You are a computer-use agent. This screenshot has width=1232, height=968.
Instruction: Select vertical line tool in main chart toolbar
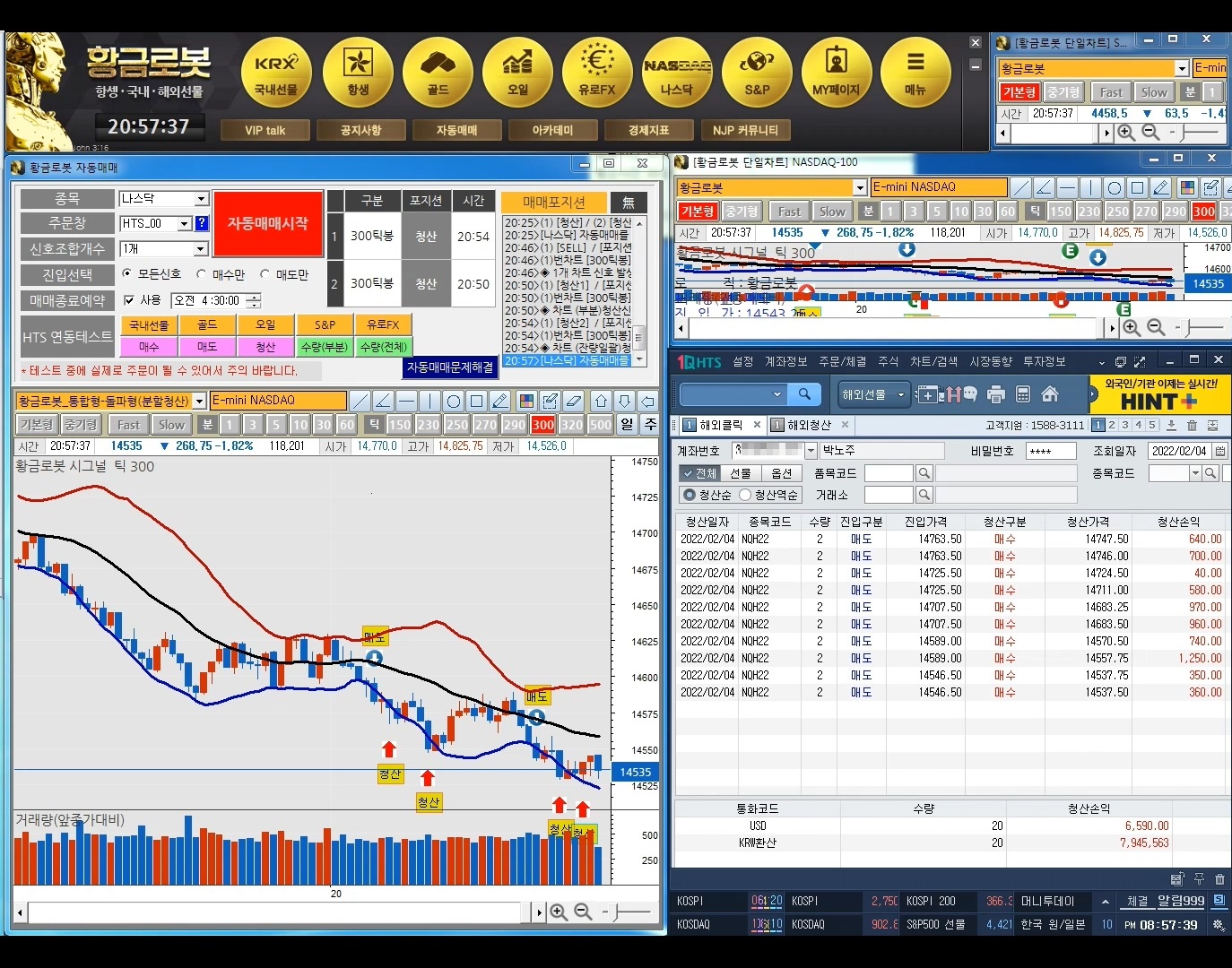point(429,401)
